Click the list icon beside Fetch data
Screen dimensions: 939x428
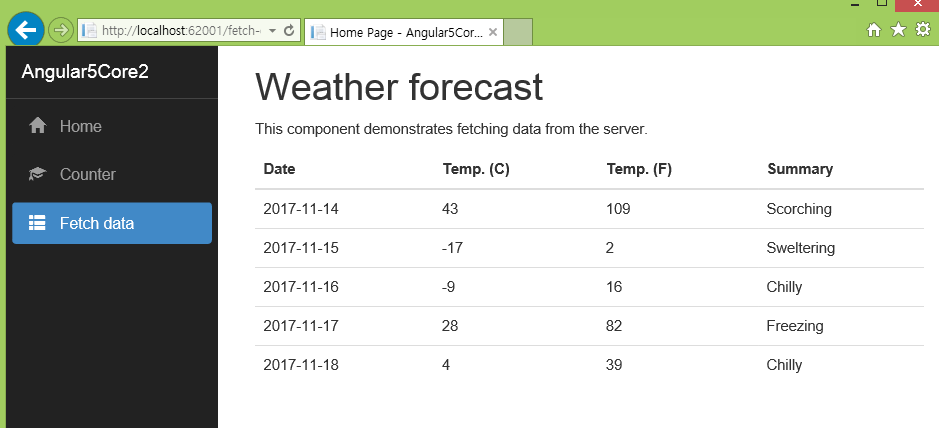point(38,223)
